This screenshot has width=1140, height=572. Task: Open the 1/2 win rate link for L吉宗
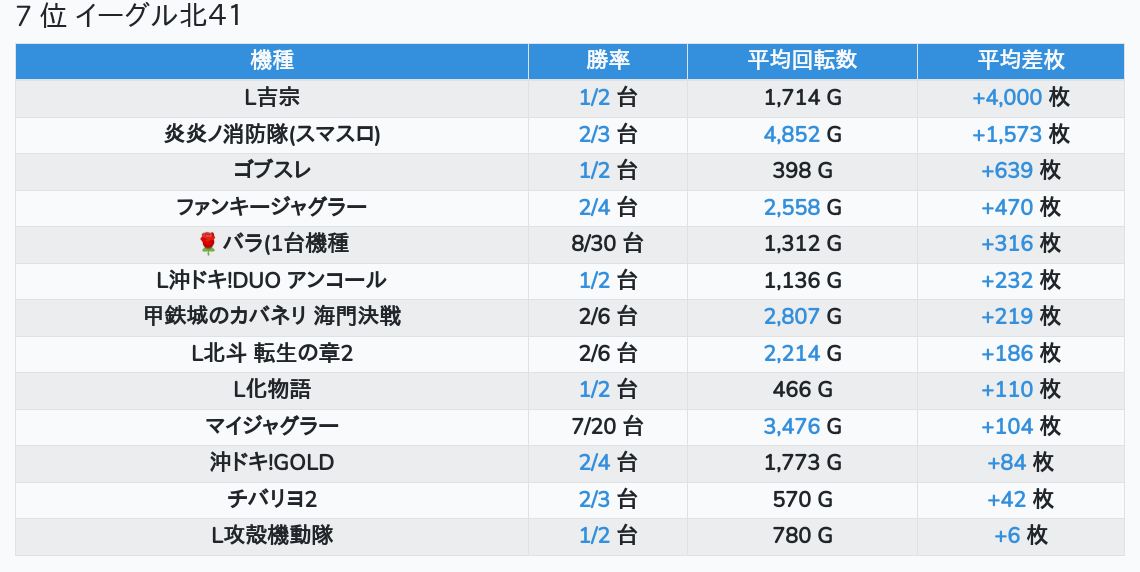coord(594,98)
